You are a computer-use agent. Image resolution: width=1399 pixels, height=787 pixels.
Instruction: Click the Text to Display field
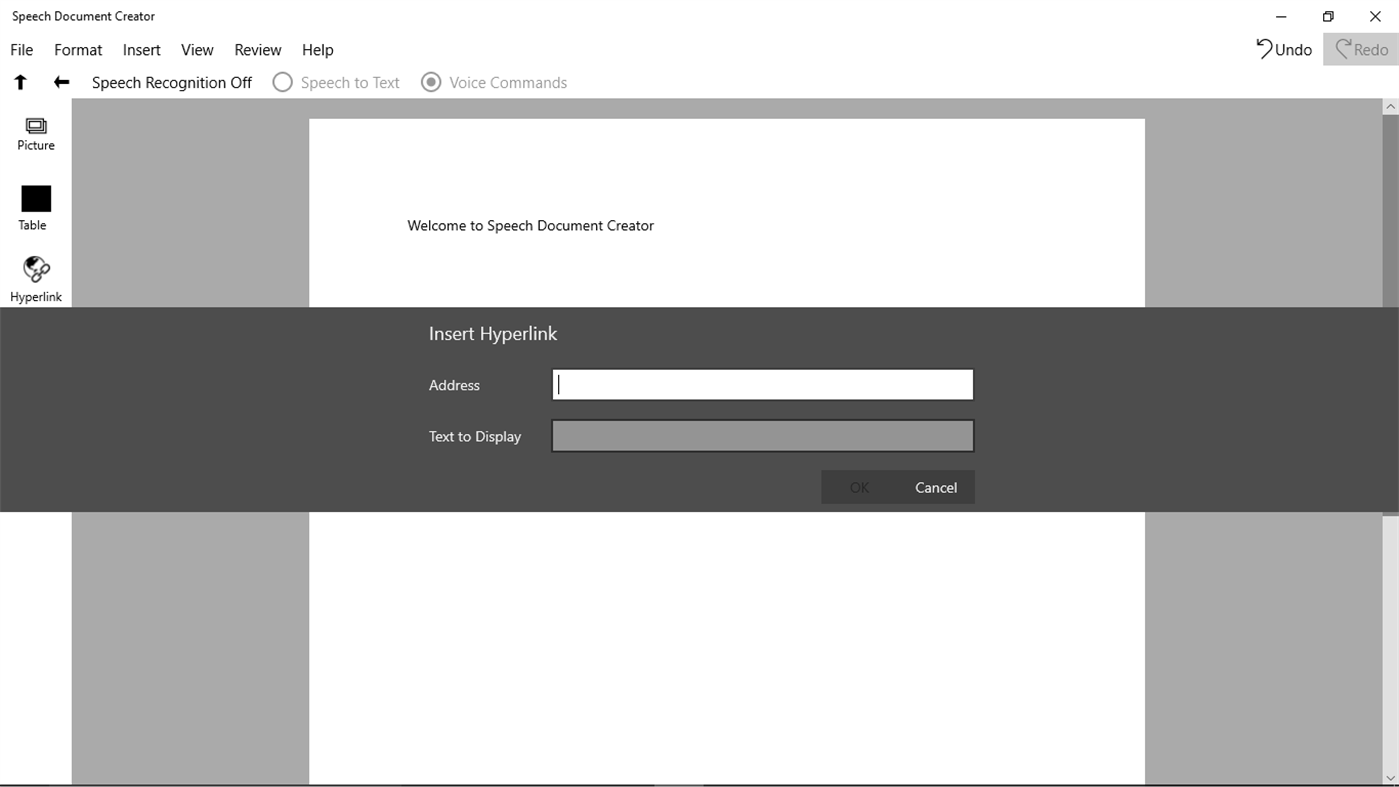pos(761,435)
